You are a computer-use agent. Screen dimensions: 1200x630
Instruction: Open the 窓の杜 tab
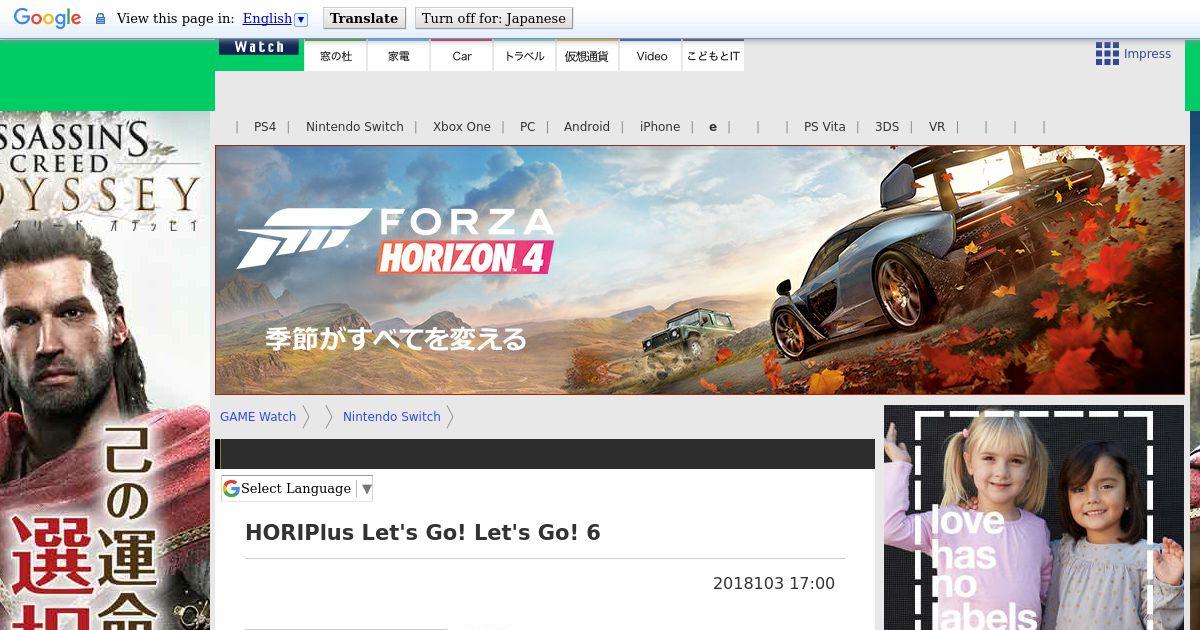click(336, 56)
